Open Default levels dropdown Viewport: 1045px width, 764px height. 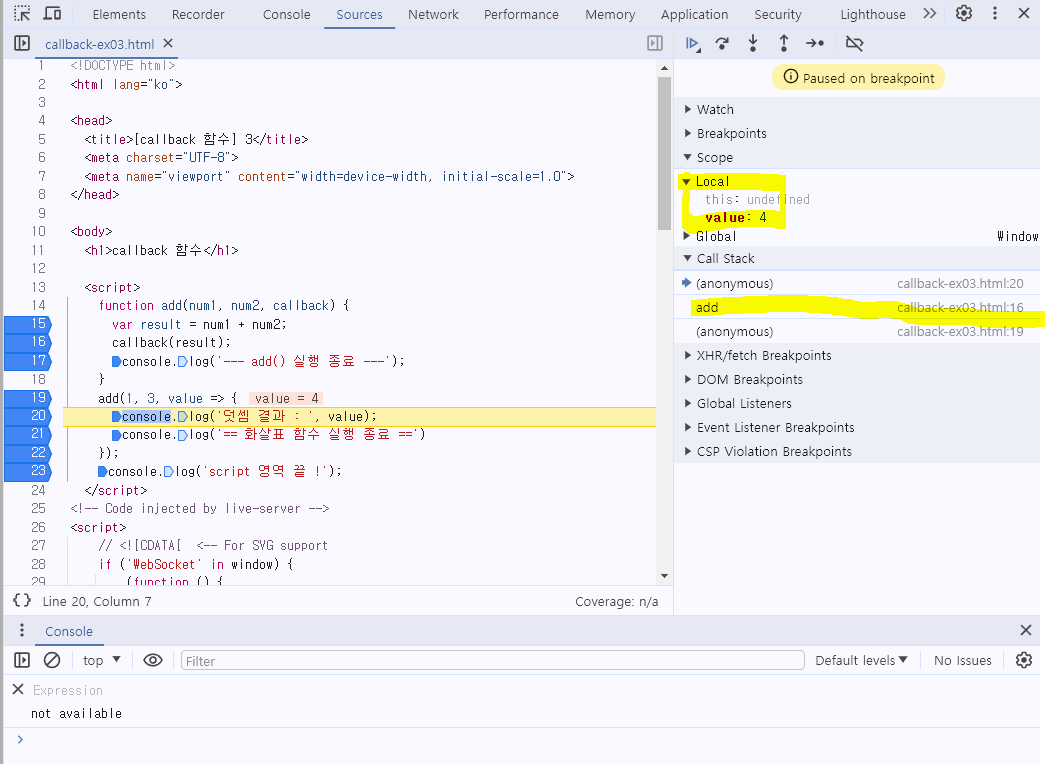(861, 660)
